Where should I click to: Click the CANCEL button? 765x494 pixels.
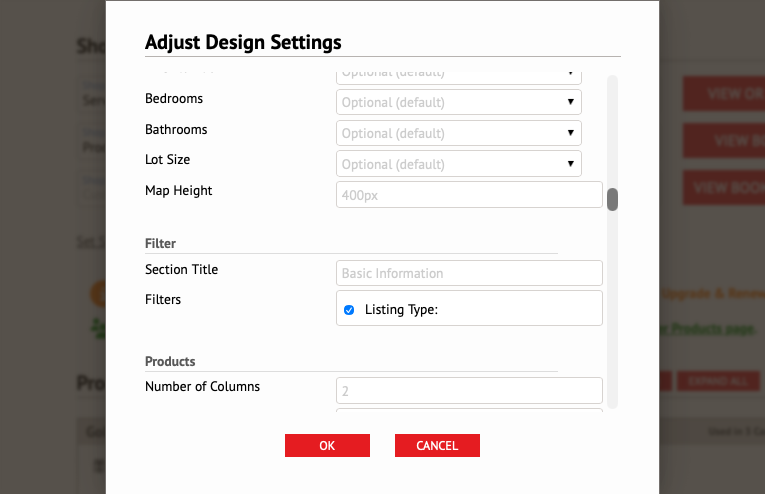[x=437, y=446]
